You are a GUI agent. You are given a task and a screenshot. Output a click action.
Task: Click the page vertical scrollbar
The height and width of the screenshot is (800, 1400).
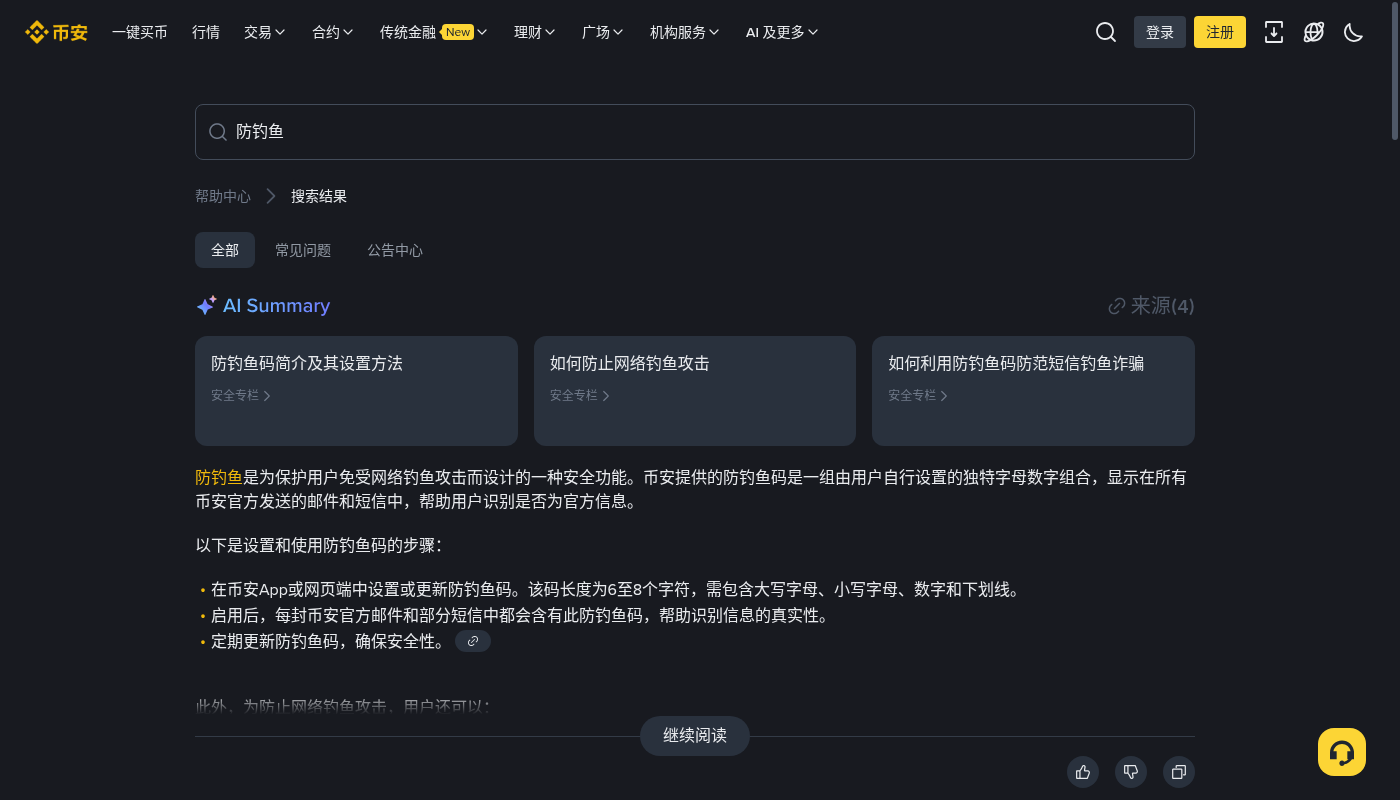[x=1395, y=70]
